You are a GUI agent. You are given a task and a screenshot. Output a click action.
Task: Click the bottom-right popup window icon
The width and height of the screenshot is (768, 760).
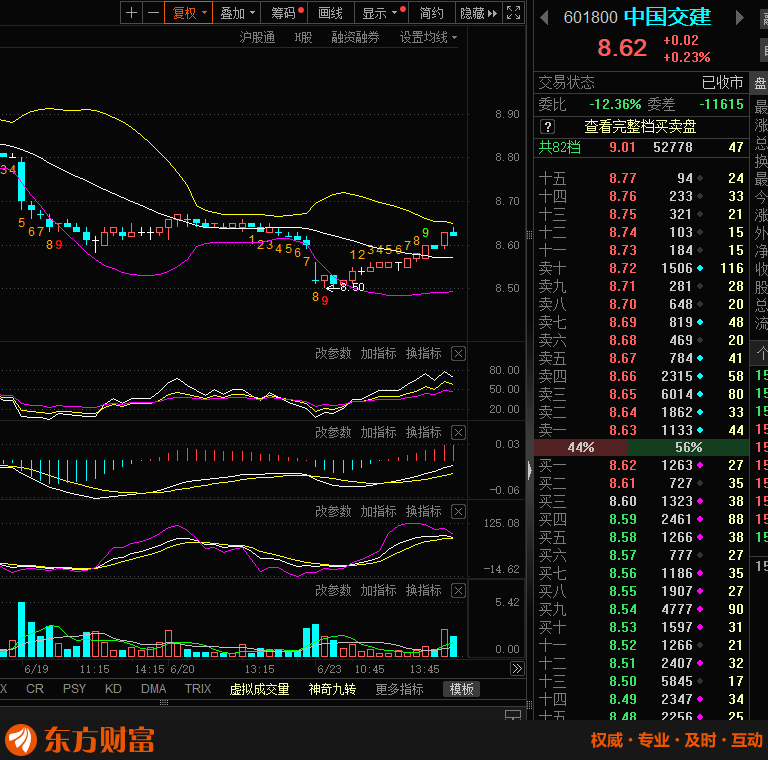(513, 715)
